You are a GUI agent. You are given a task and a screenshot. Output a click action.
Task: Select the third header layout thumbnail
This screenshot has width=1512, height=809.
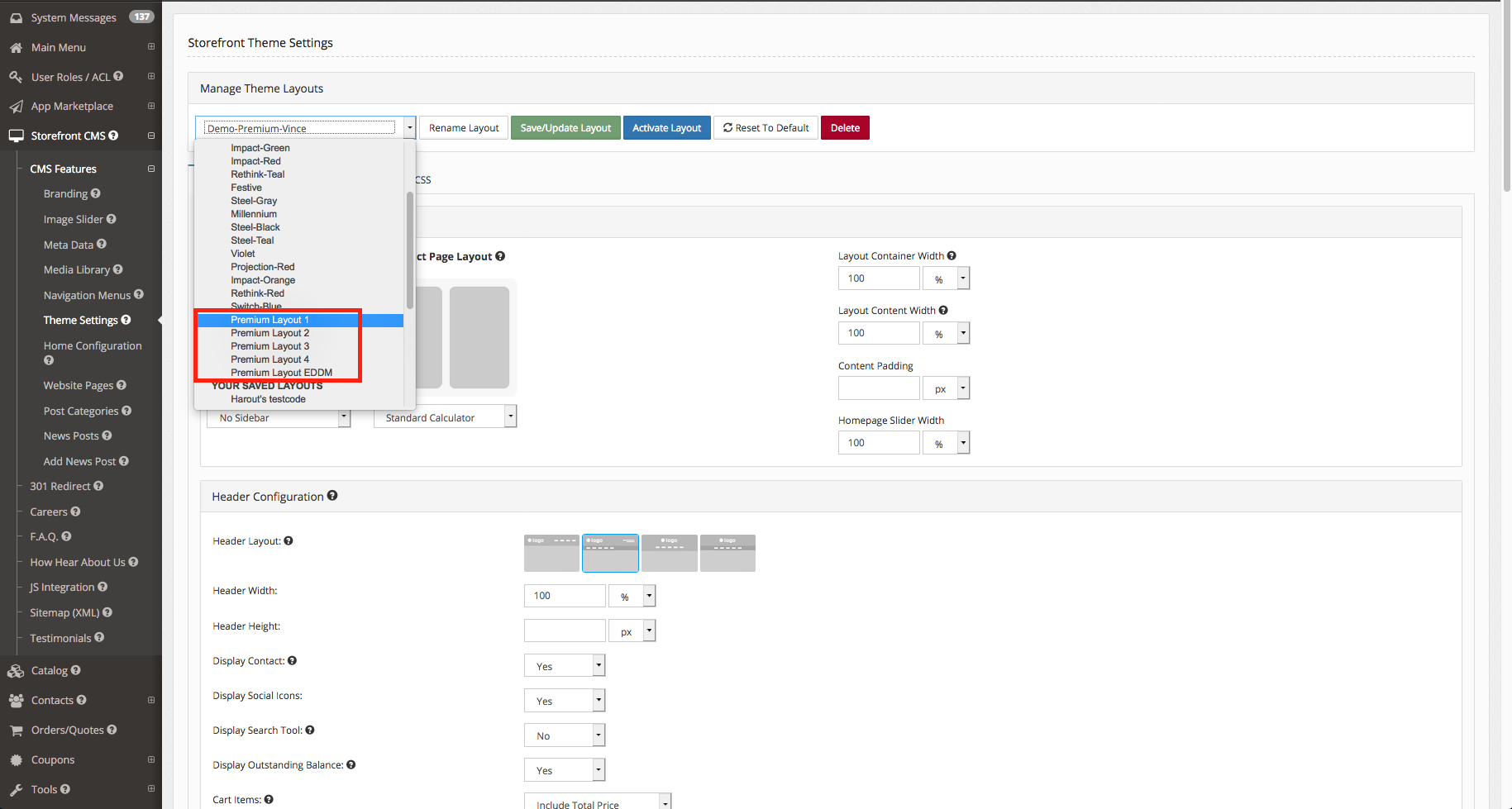[x=670, y=553]
